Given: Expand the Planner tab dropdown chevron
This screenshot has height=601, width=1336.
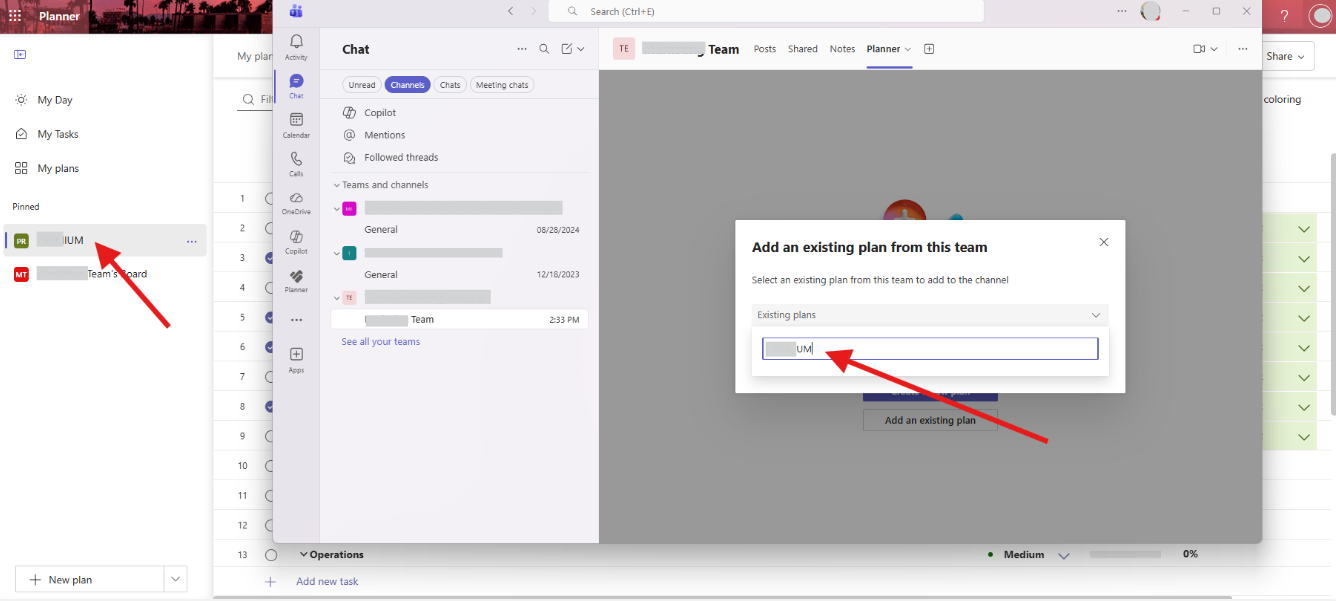Looking at the screenshot, I should click(908, 49).
